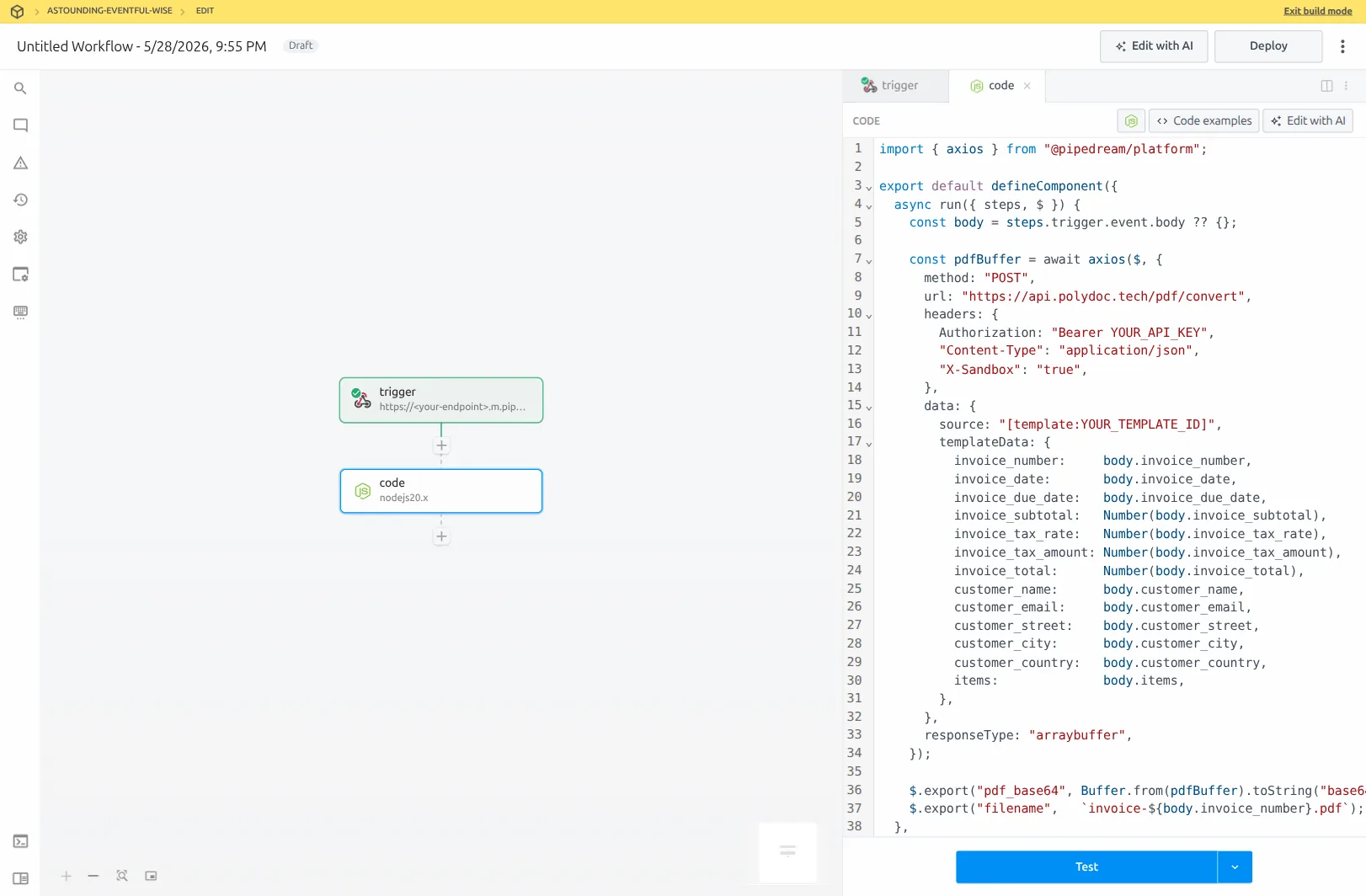Open the terminal console icon at bottom left

coord(20,841)
